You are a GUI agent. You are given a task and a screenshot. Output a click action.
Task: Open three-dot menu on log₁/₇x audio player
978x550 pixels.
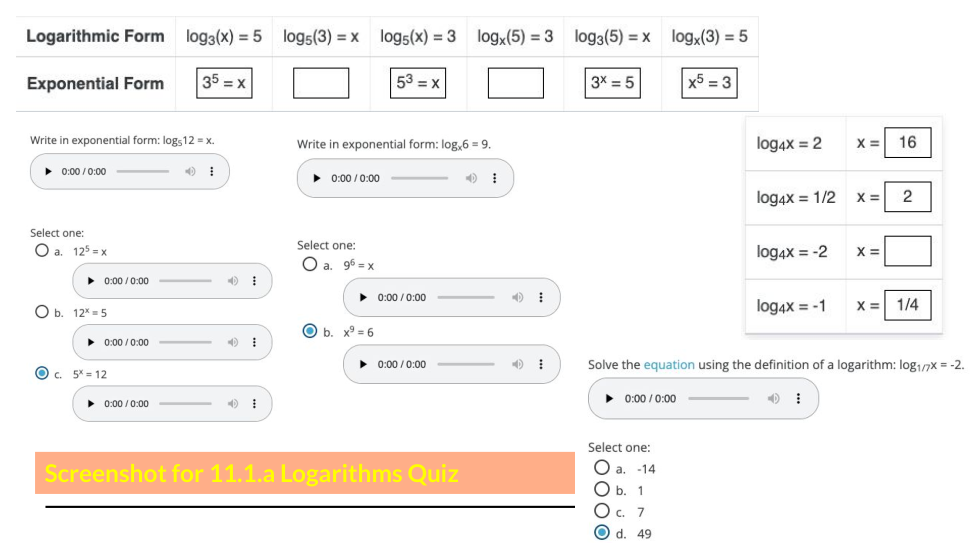[797, 398]
